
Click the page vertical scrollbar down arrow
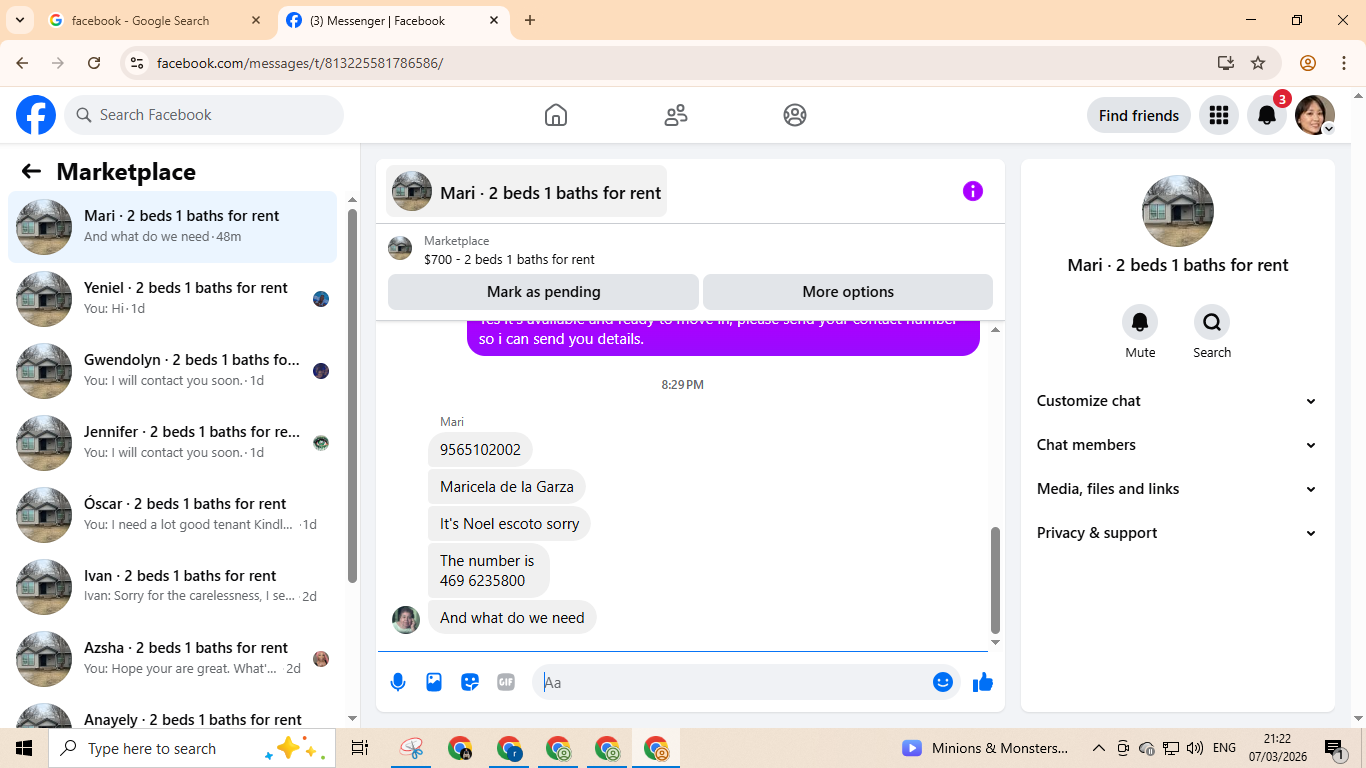(1358, 718)
